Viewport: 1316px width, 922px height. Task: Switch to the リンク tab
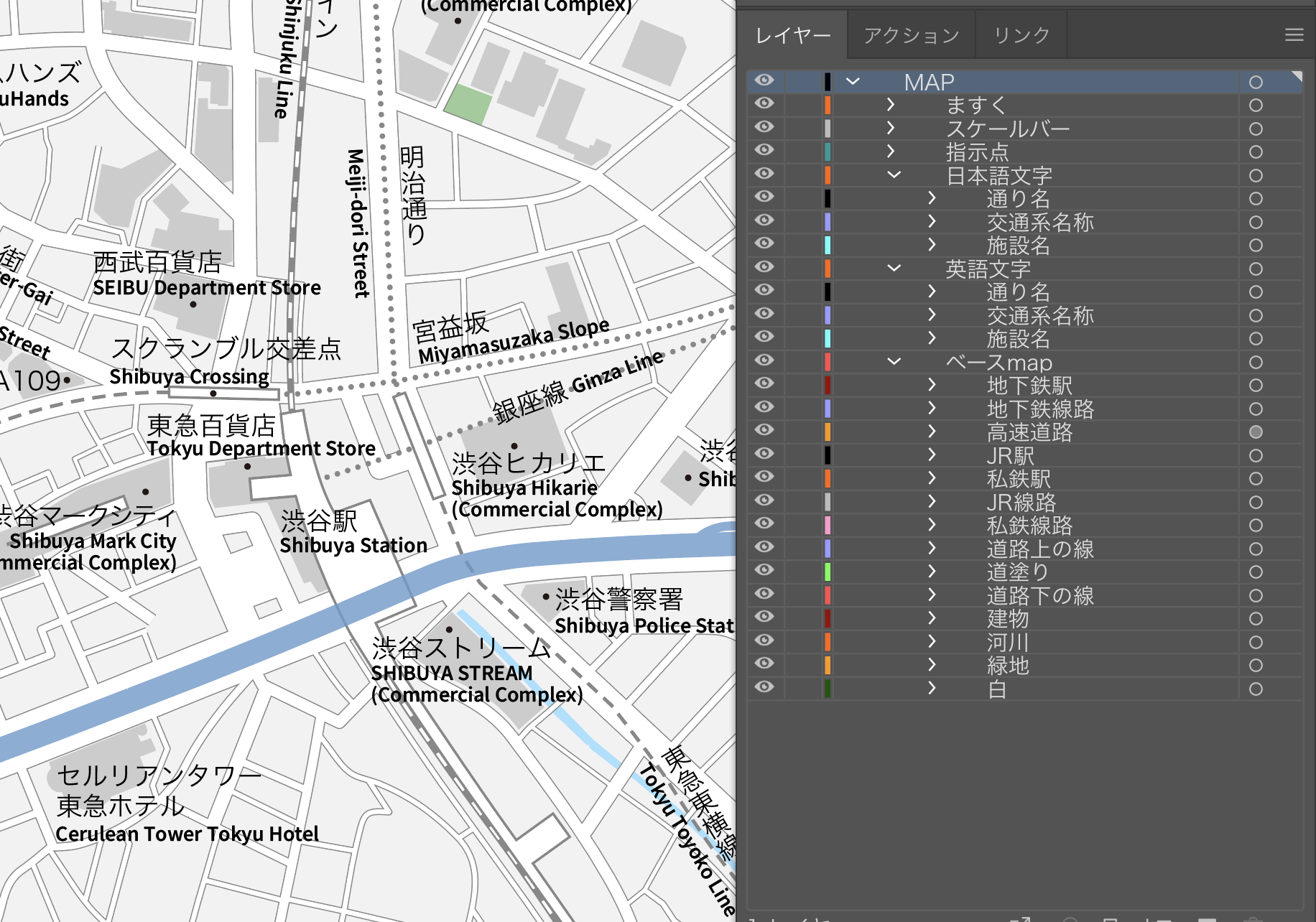pos(1021,35)
